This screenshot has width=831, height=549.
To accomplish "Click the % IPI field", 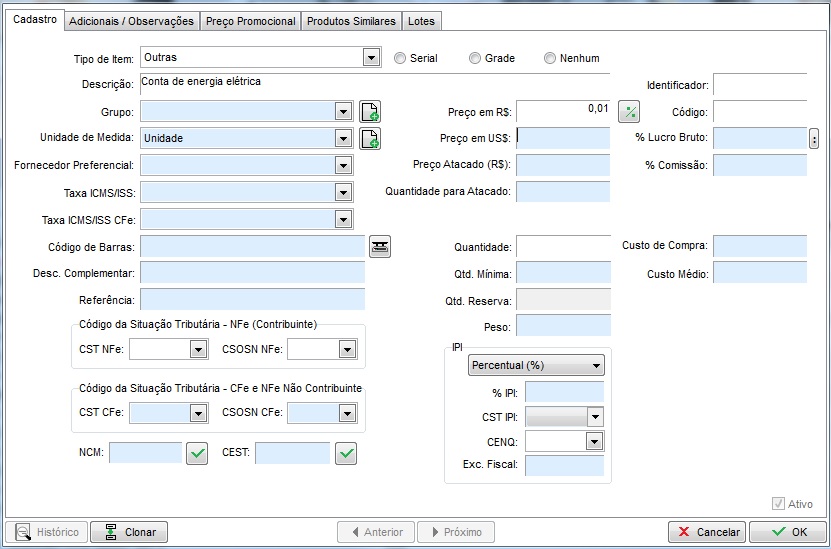I will tap(564, 392).
